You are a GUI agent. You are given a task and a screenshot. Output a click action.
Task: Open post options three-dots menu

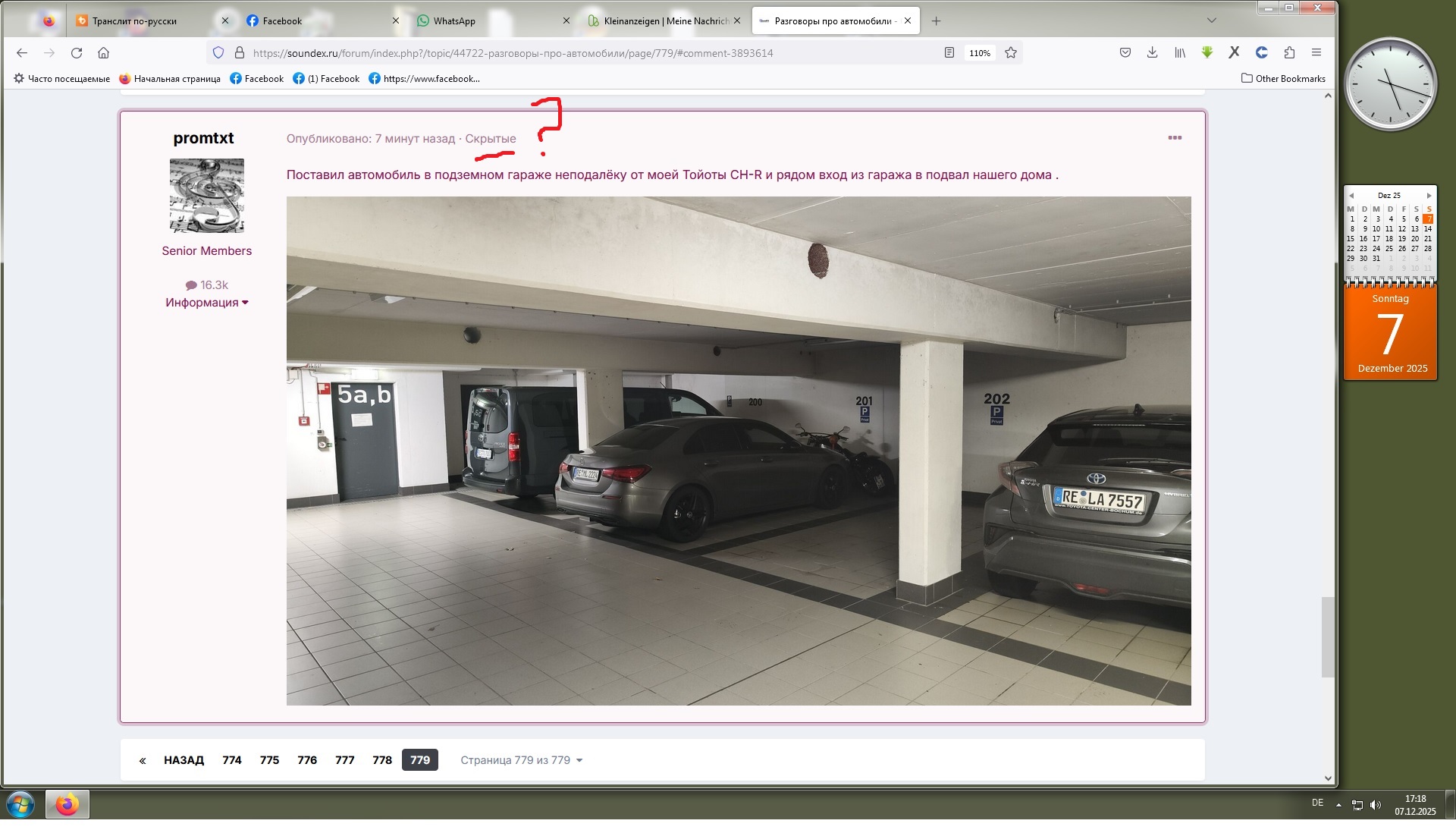(1175, 138)
